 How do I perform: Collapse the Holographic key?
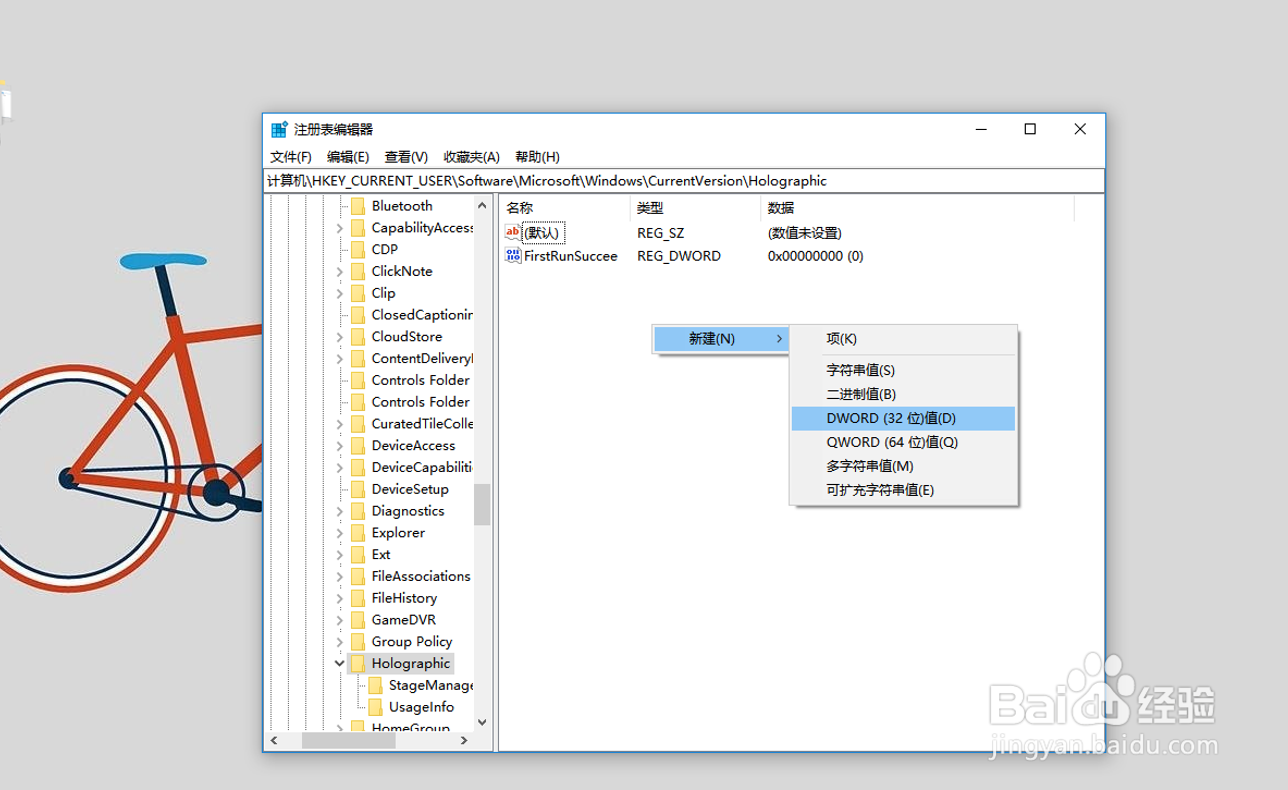click(x=340, y=664)
